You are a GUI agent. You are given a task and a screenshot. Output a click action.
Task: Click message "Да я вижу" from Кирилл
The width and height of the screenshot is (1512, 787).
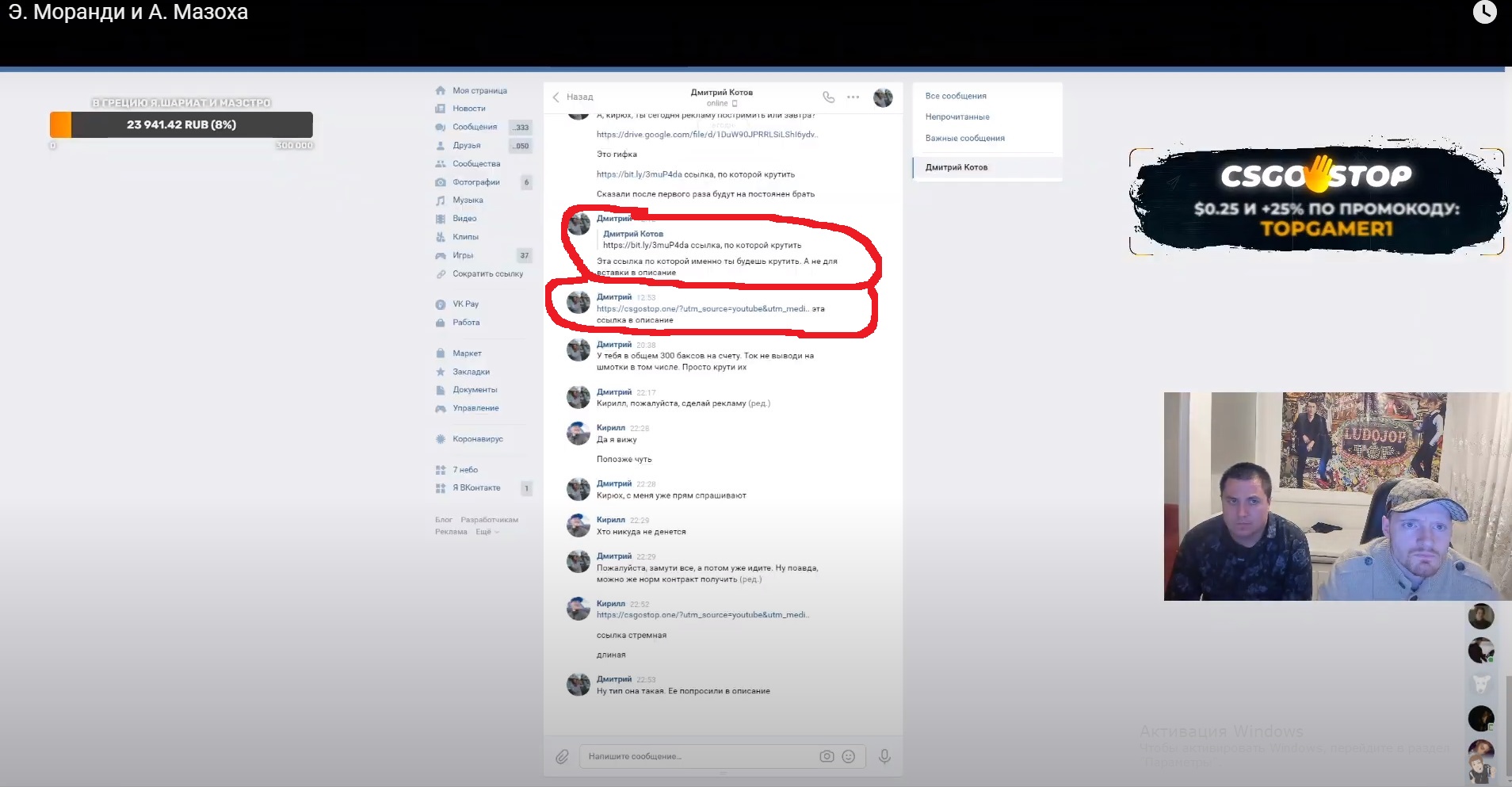617,440
